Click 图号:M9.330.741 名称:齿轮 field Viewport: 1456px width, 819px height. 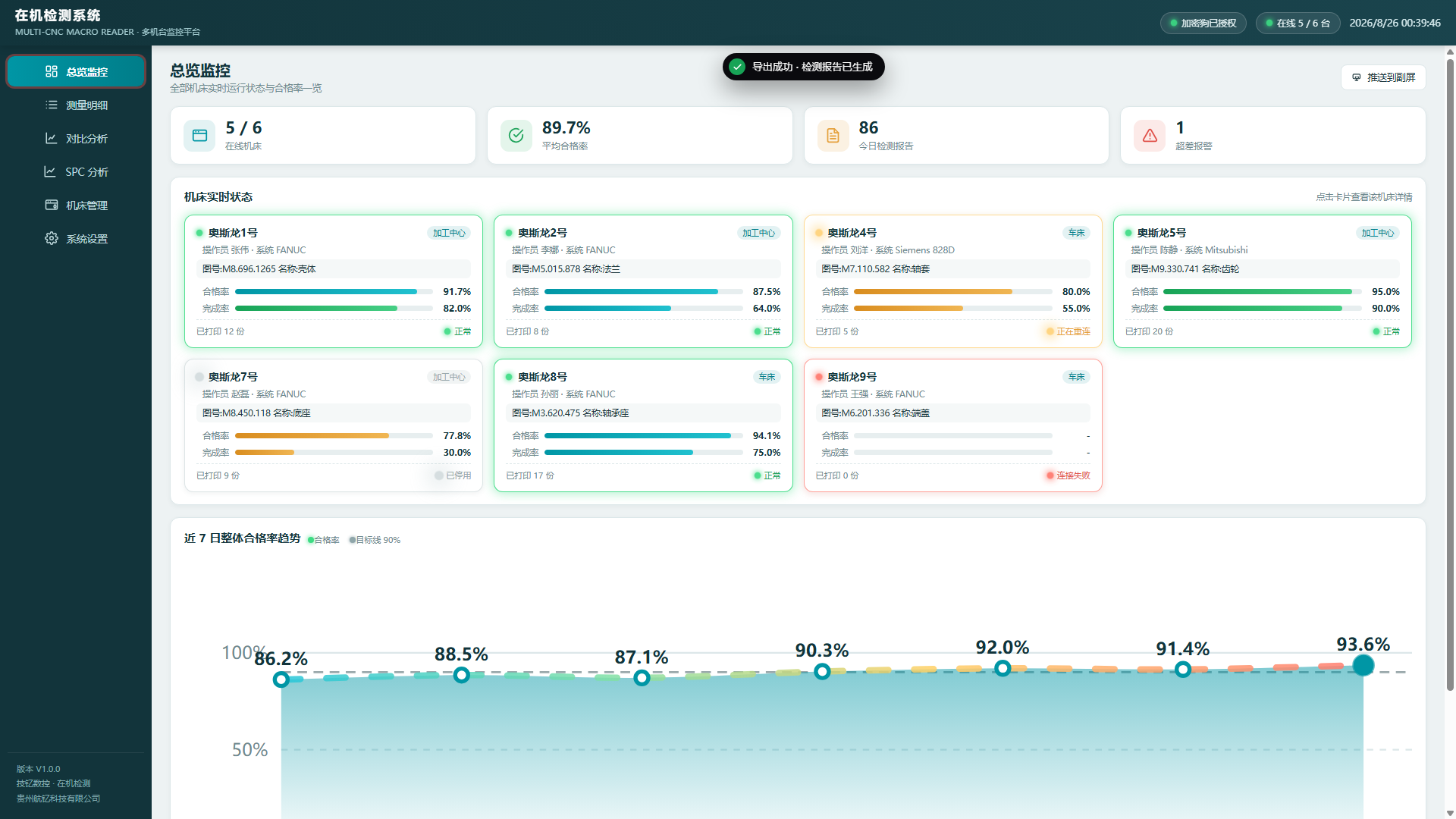(1262, 269)
